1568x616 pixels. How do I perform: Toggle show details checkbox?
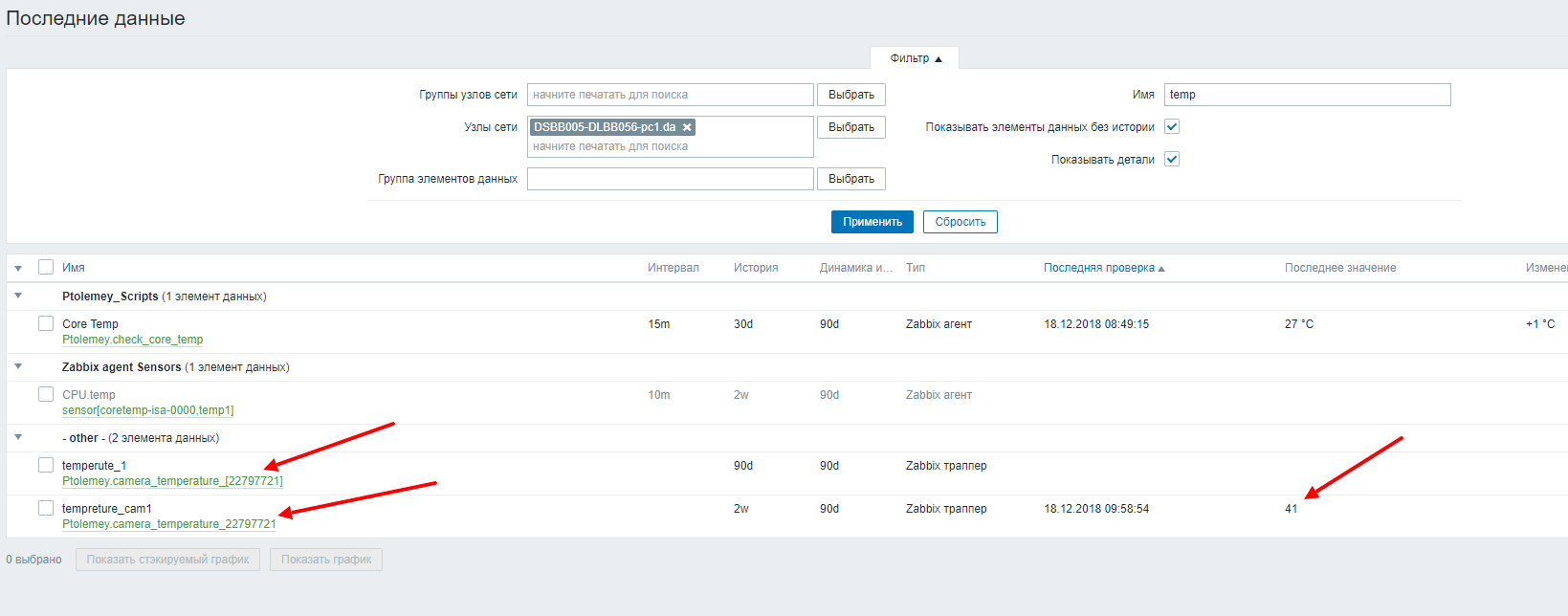[x=1172, y=160]
